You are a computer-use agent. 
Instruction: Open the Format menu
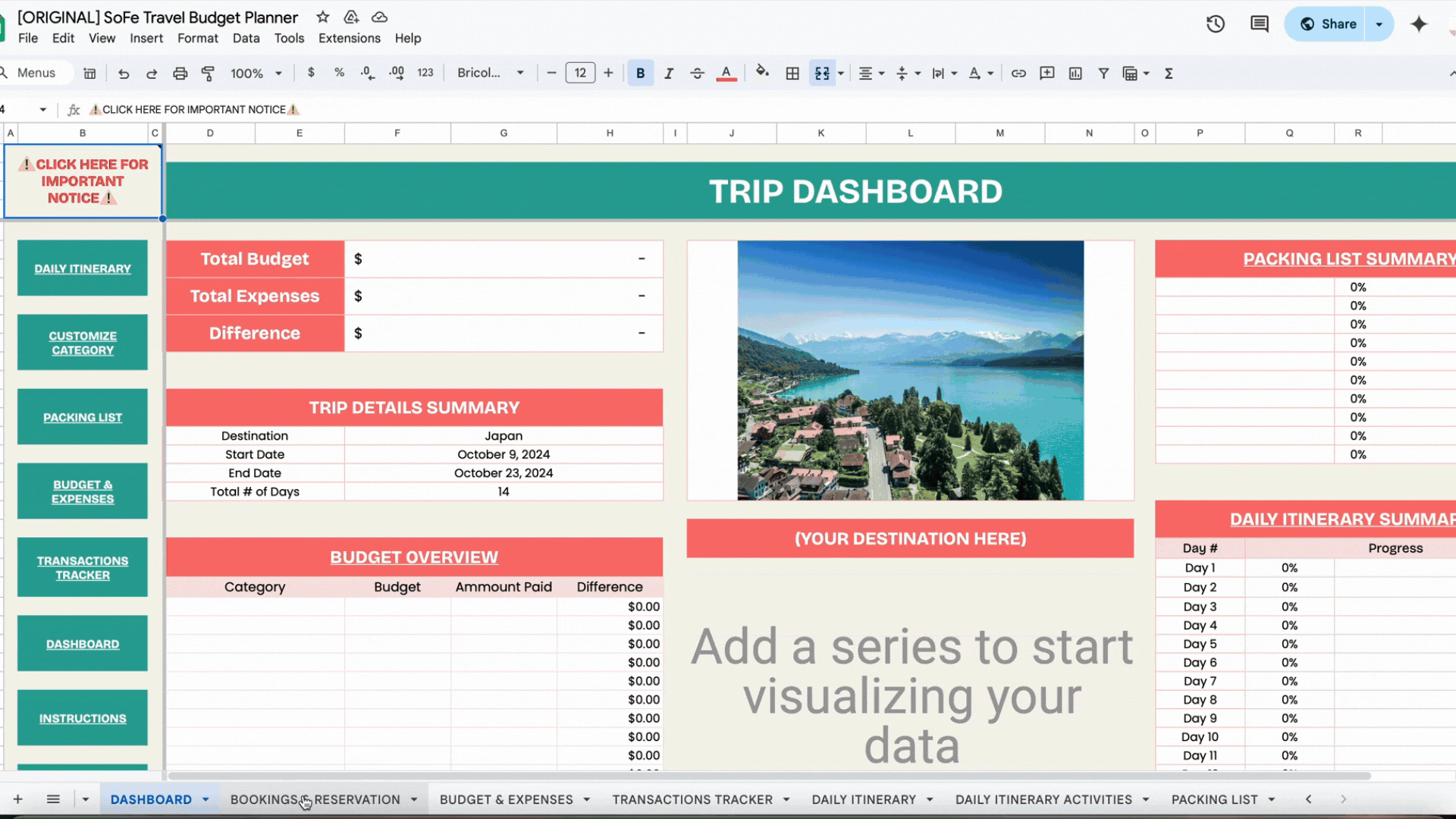tap(198, 38)
